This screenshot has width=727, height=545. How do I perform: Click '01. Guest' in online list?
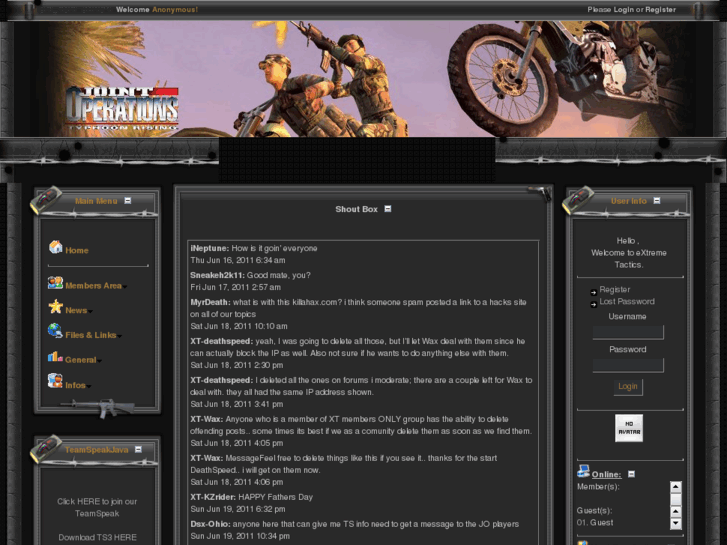click(595, 522)
